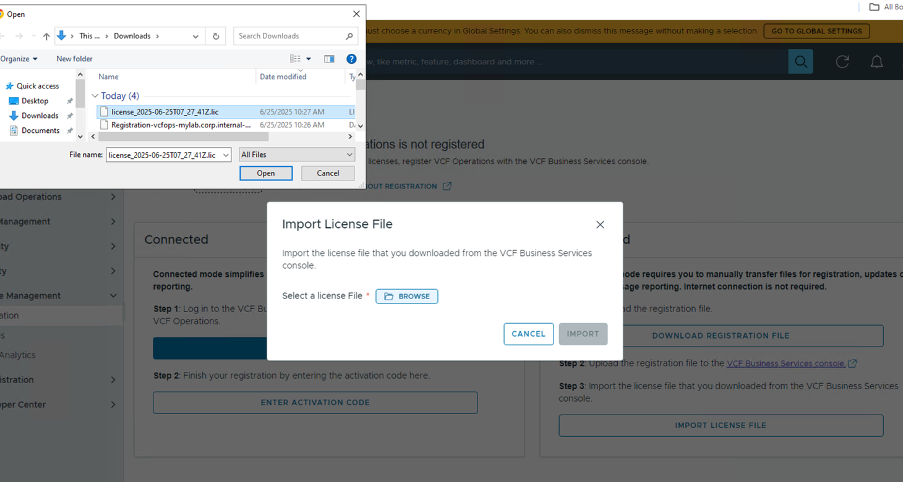Open the All Files type dropdown
904x482 pixels.
[297, 155]
